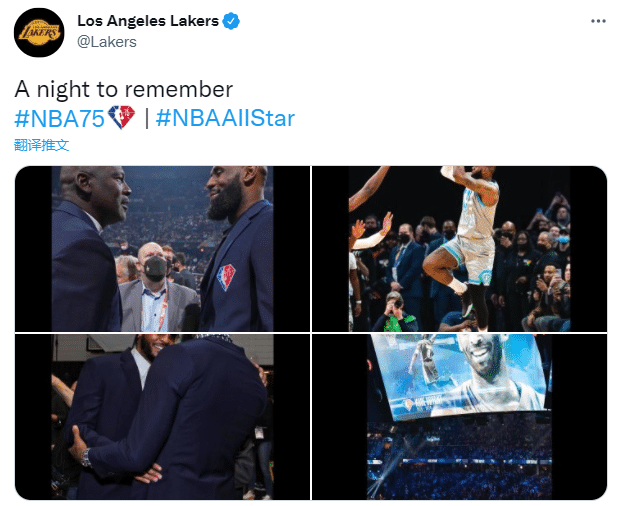Image resolution: width=621 pixels, height=506 pixels.
Task: Click the smiling face on the jumbotron screen
Action: click(x=483, y=358)
